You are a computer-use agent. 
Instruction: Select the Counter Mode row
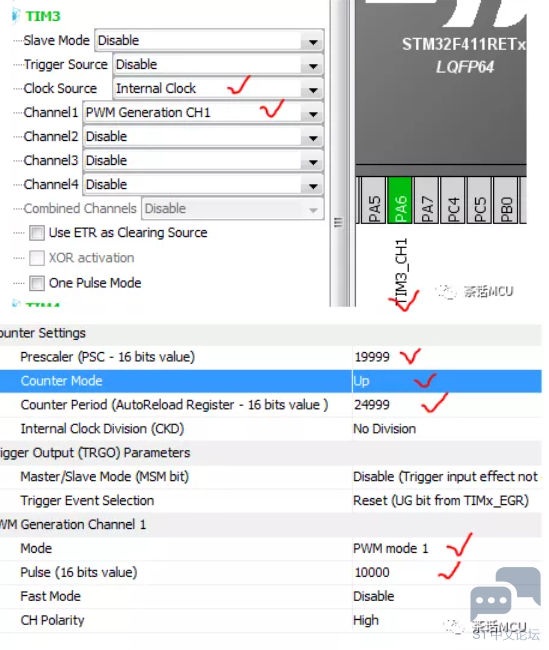tap(271, 381)
